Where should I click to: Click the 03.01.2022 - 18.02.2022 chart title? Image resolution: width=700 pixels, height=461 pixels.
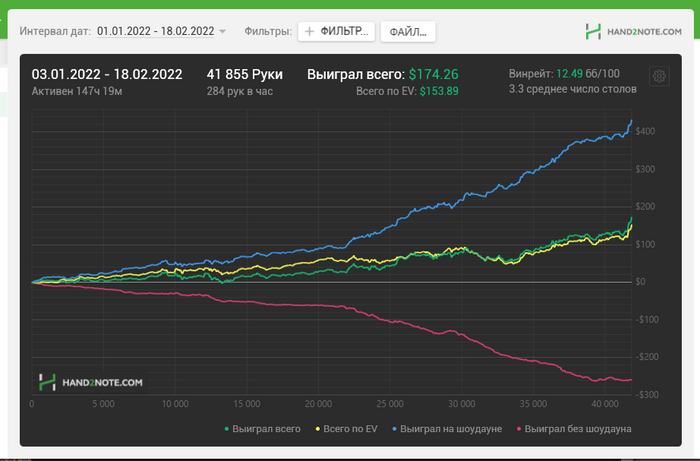tap(107, 74)
